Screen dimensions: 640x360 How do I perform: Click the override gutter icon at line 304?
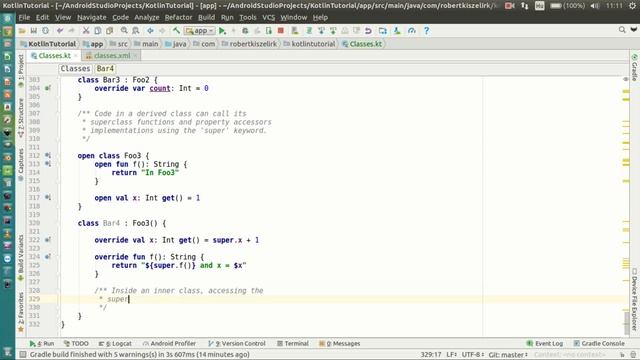click(48, 88)
